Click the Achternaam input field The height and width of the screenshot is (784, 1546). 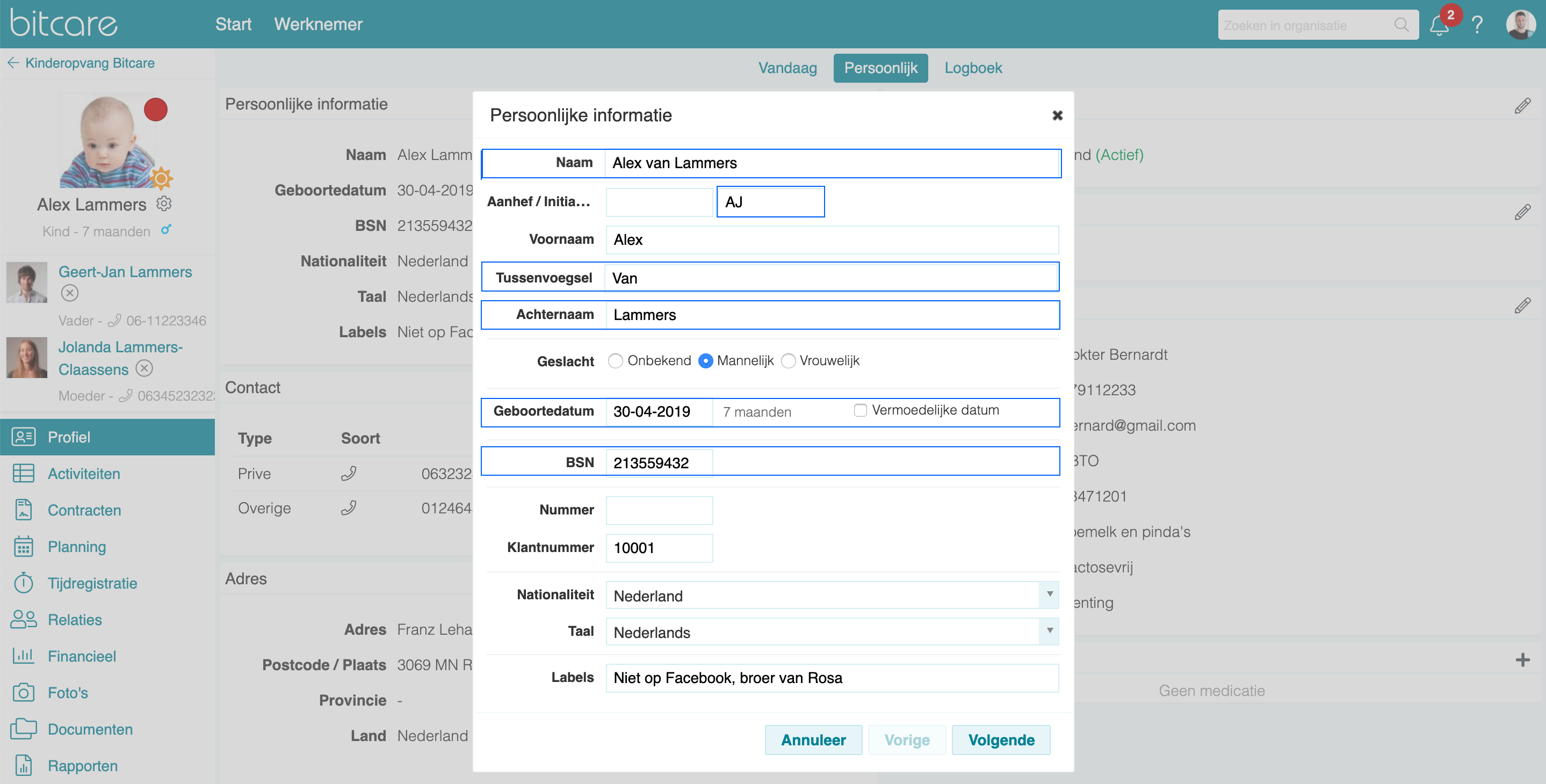pos(832,314)
